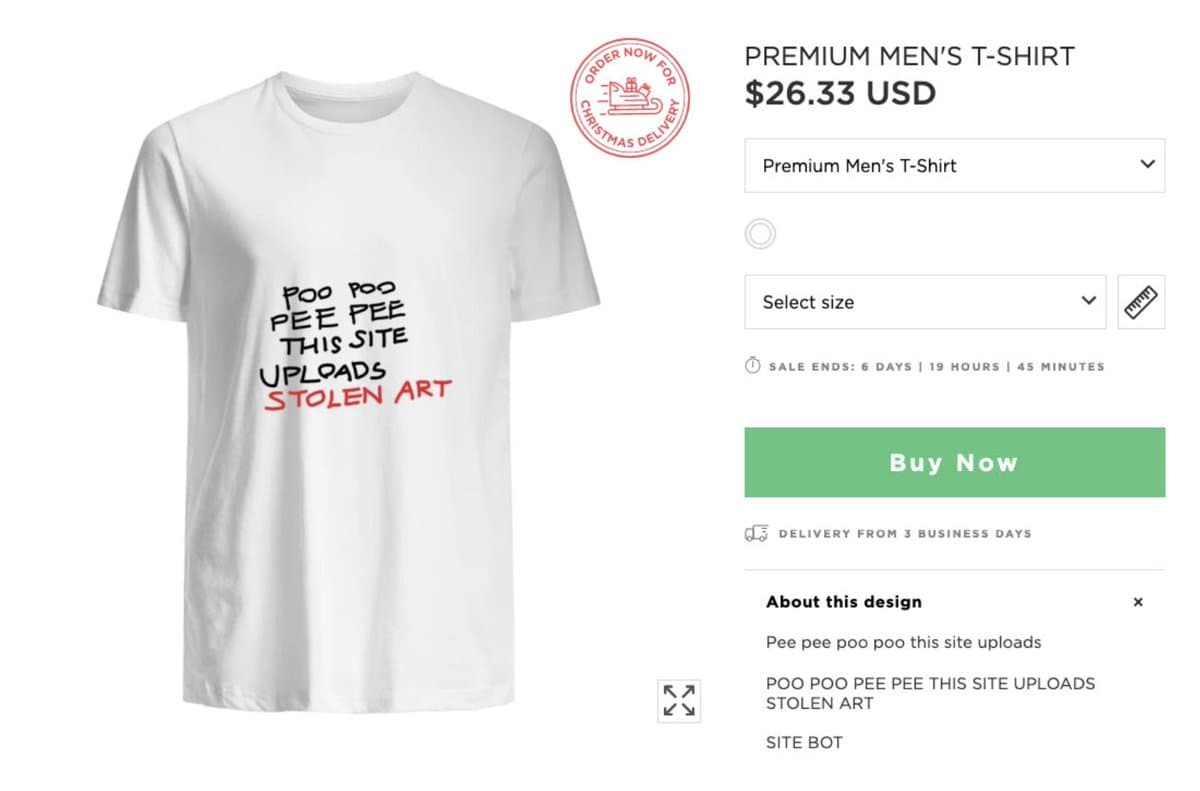Click the uppercase POO POO PEE PEE description tag
Screen dimensions: 1200x791
coord(930,693)
